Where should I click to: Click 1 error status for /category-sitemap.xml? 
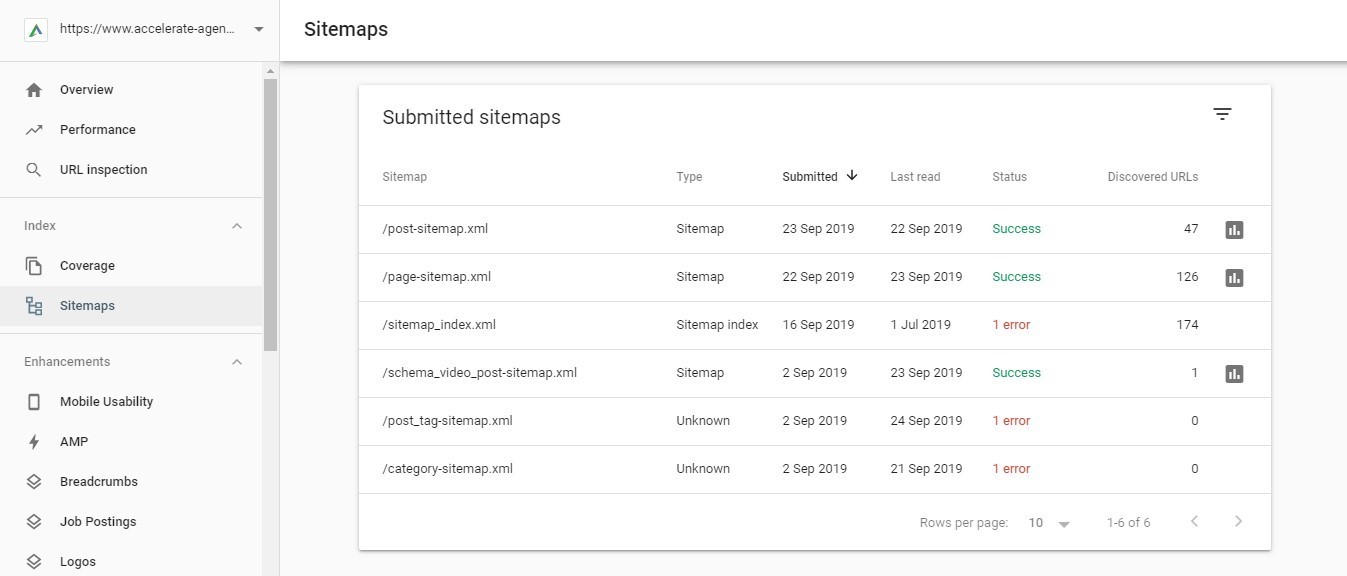1011,469
